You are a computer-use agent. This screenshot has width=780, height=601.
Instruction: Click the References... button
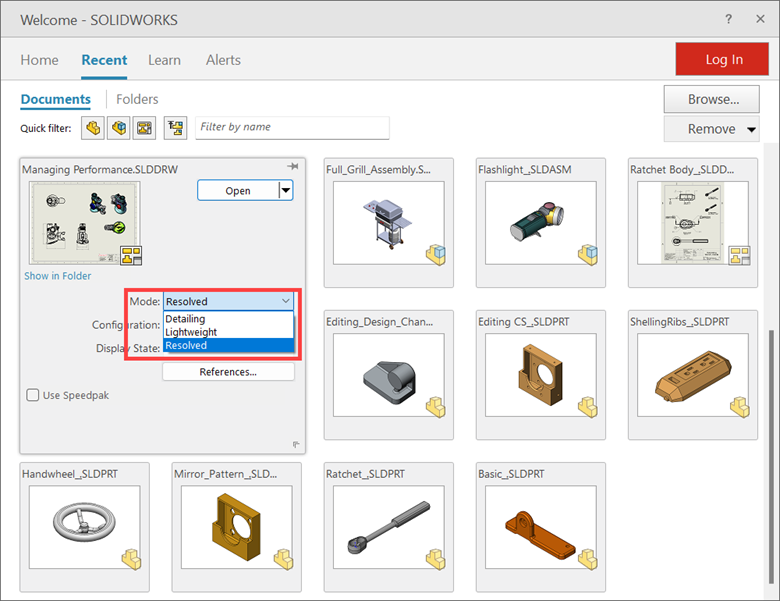228,372
